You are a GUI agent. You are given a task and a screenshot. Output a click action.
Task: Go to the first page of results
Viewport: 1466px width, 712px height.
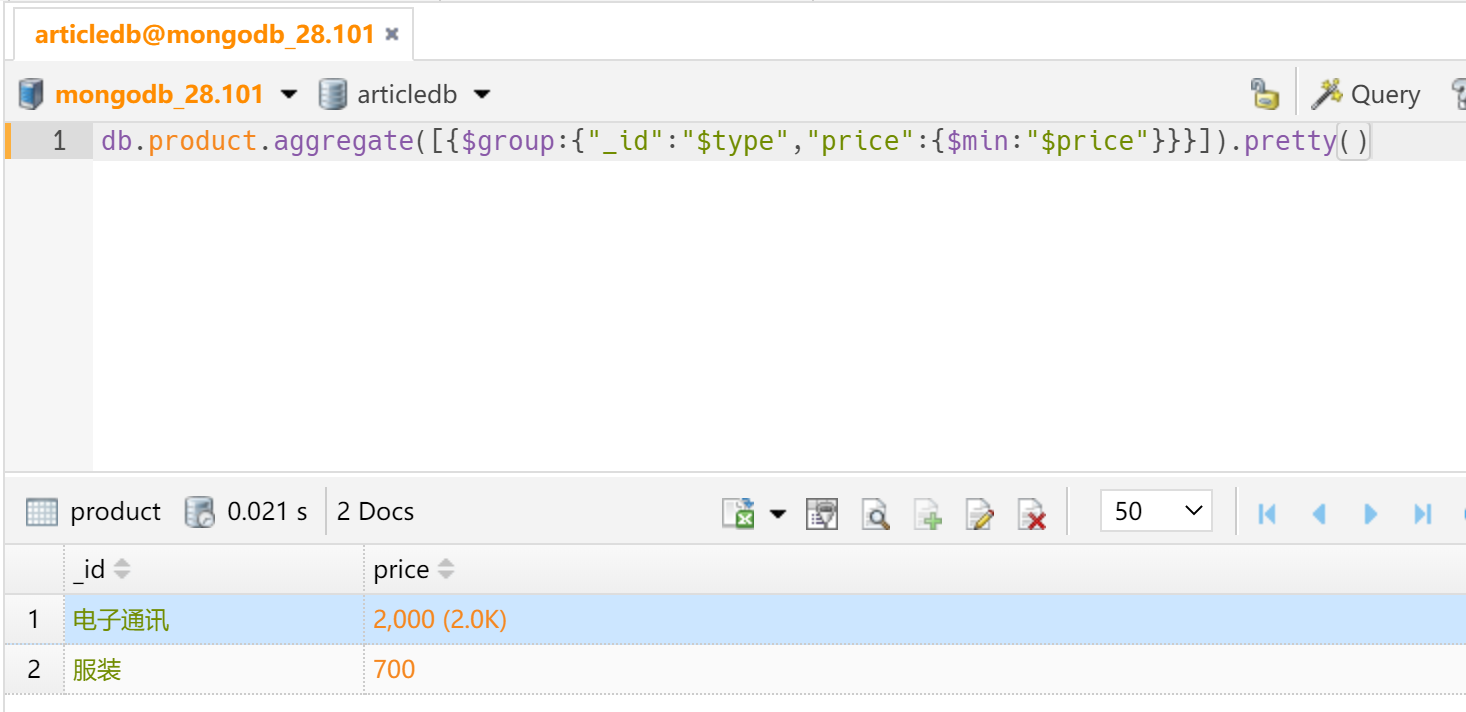pos(1267,513)
